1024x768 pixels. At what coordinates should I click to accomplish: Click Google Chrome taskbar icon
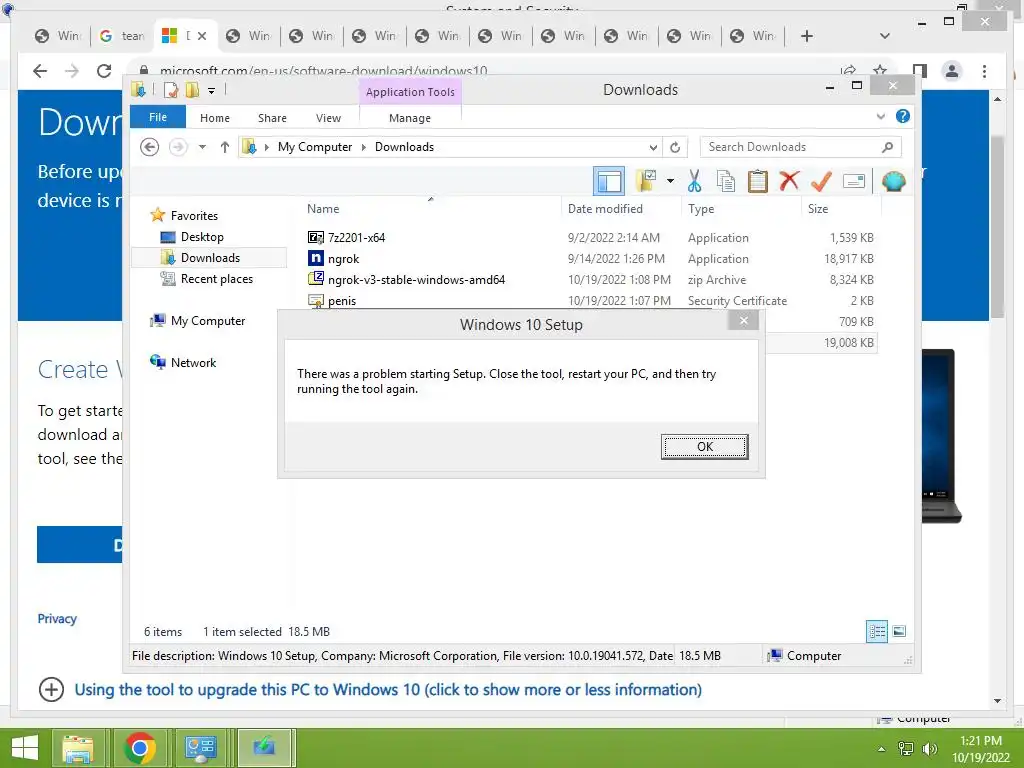click(139, 748)
